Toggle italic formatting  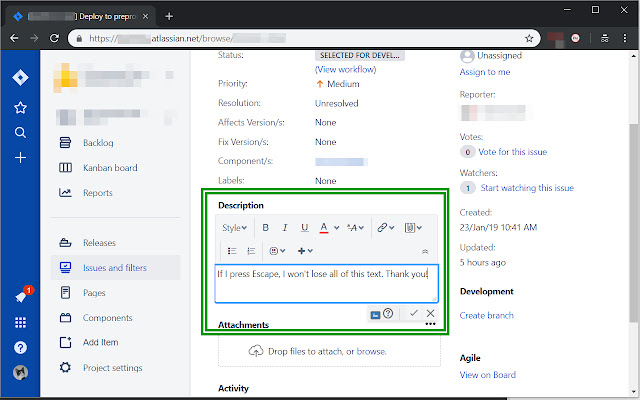coord(285,228)
